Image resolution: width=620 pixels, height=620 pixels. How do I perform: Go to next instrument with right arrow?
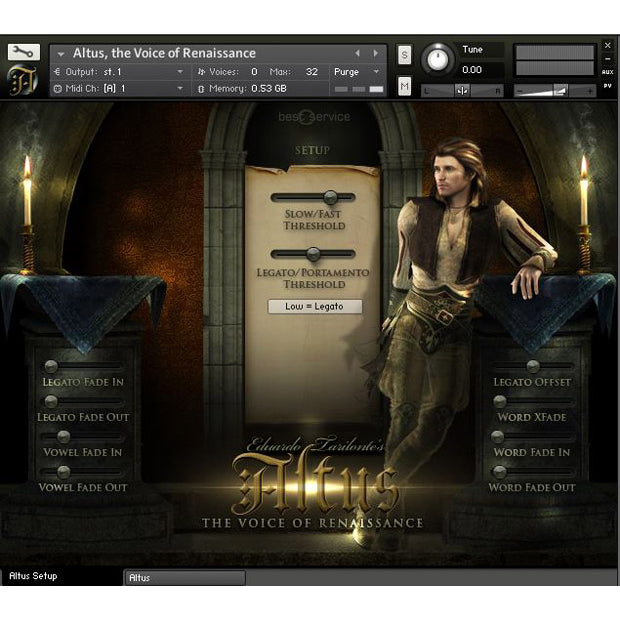[376, 53]
